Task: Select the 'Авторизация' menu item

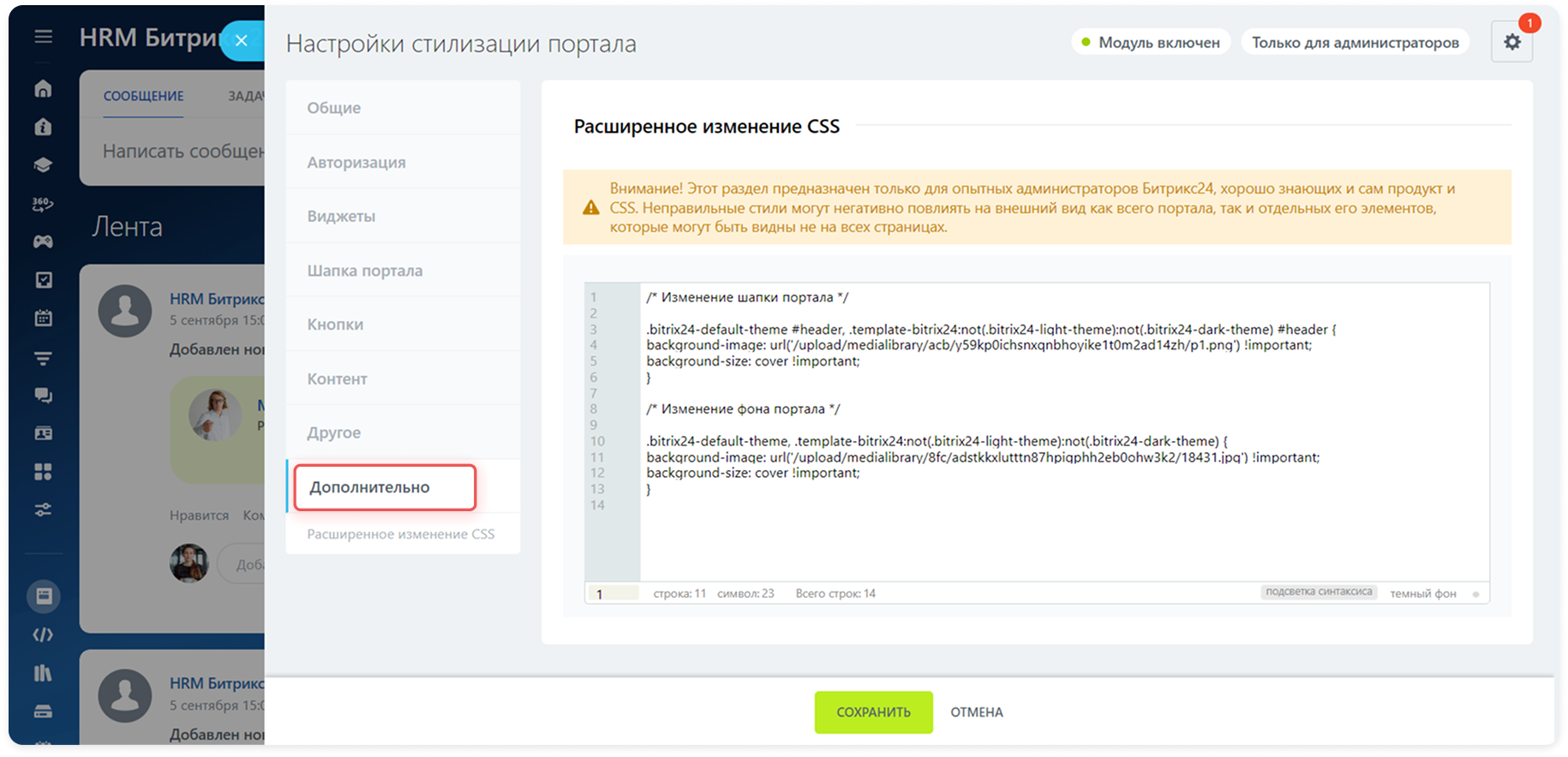Action: (356, 163)
